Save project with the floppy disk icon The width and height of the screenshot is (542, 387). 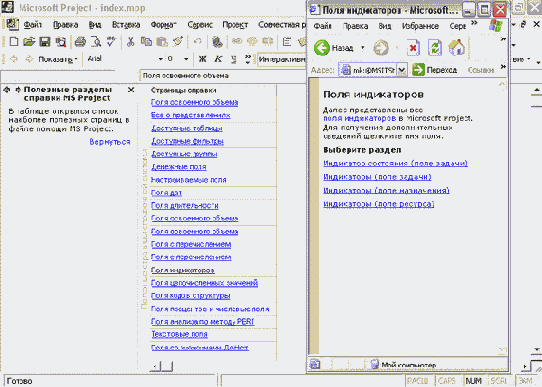45,42
